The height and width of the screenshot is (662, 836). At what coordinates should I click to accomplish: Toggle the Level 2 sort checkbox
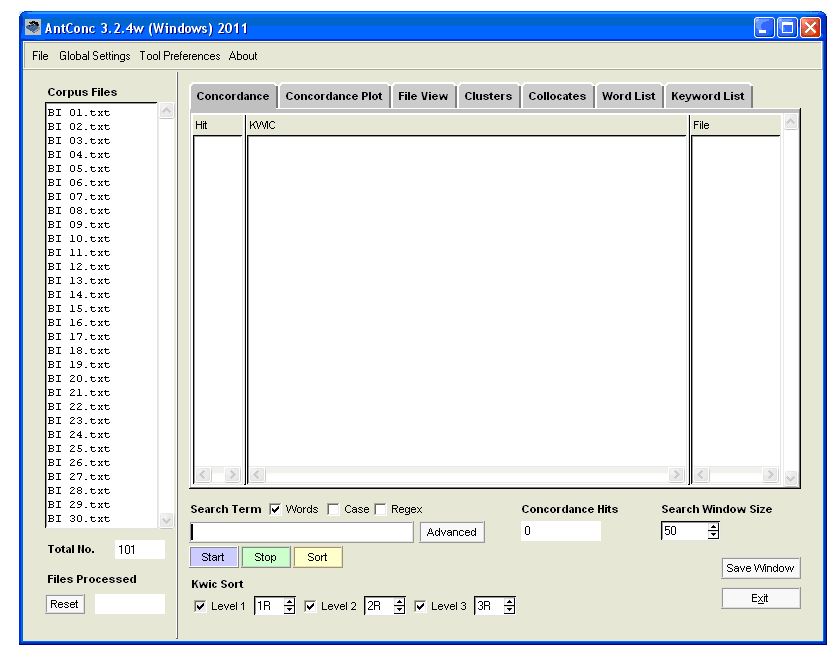[310, 607]
